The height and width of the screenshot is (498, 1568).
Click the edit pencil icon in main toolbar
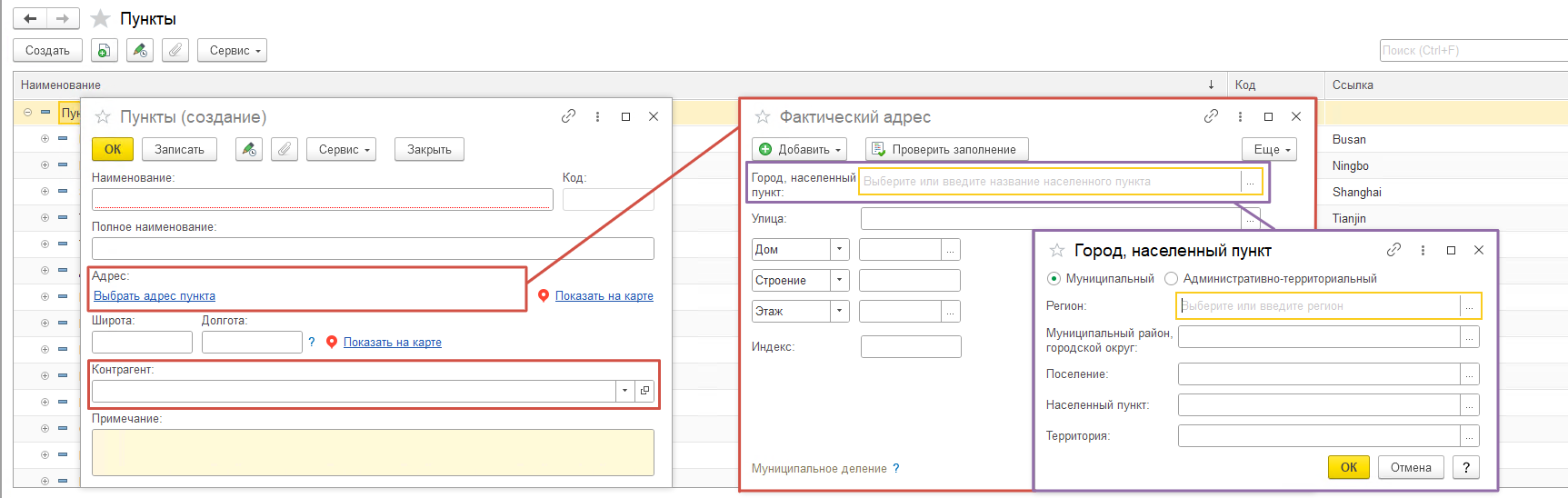(x=140, y=50)
